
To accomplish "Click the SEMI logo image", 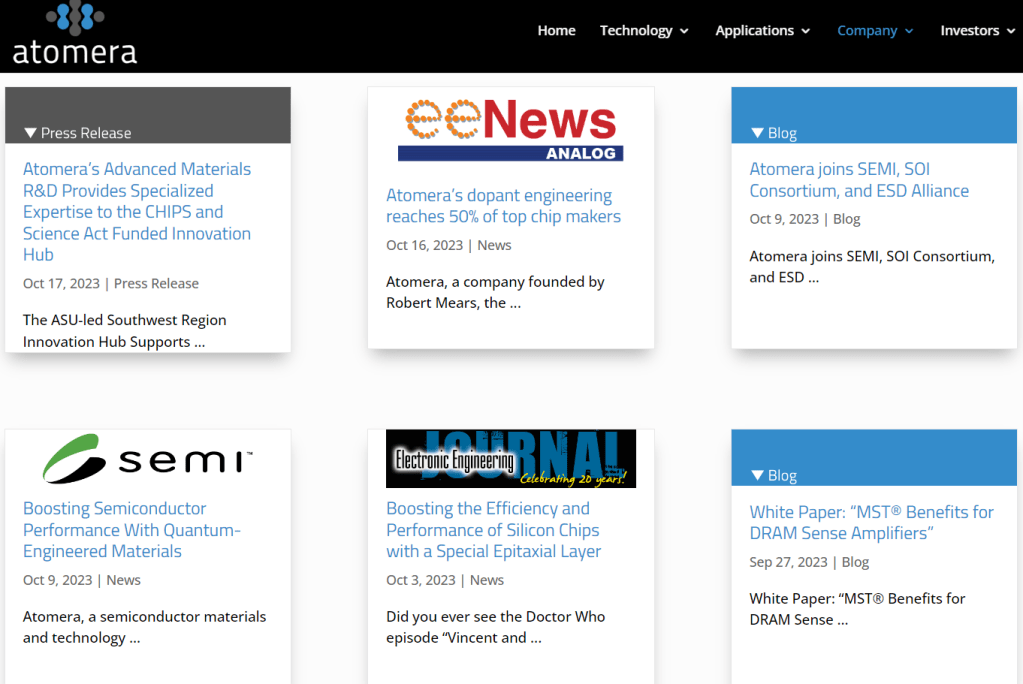I will (148, 459).
